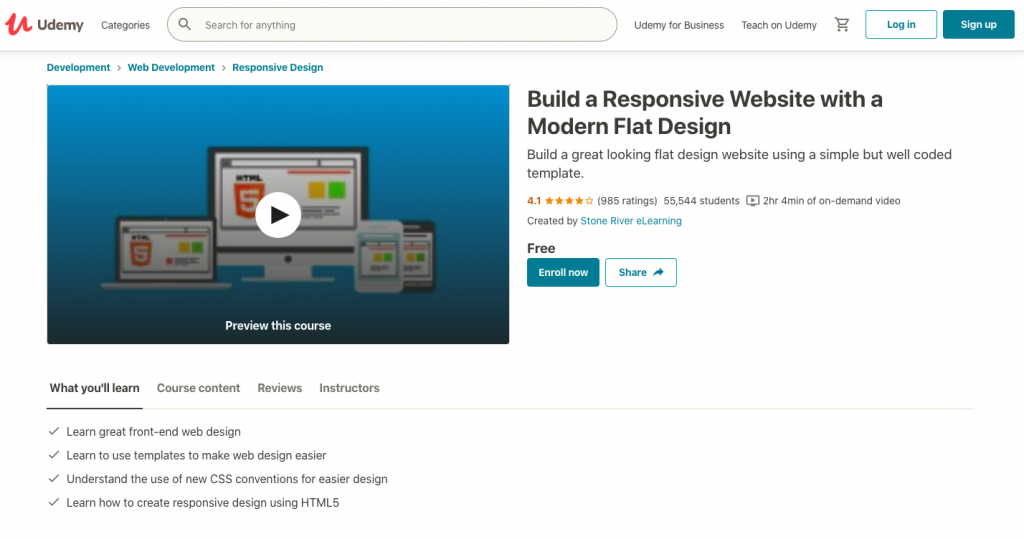This screenshot has width=1024, height=539.
Task: Open the shopping cart icon
Action: pyautogui.click(x=842, y=25)
